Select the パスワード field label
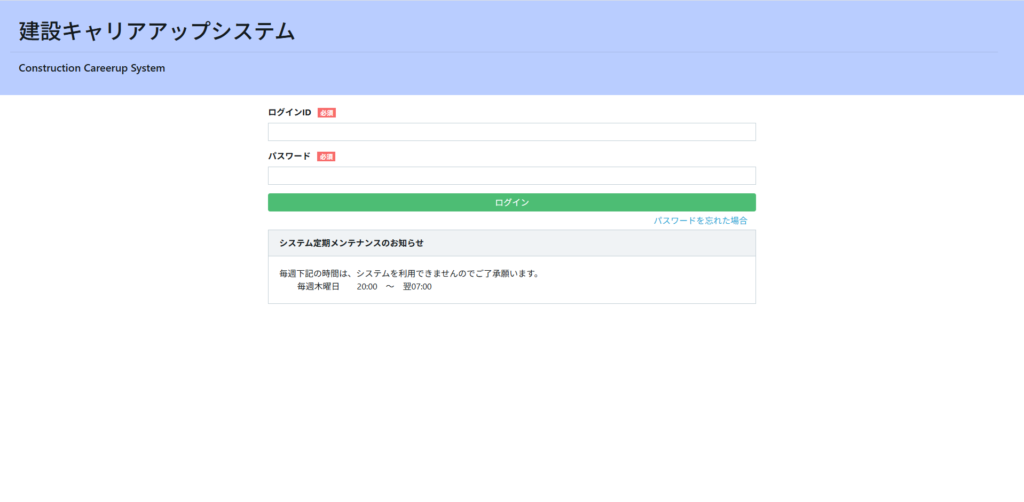 tap(290, 156)
